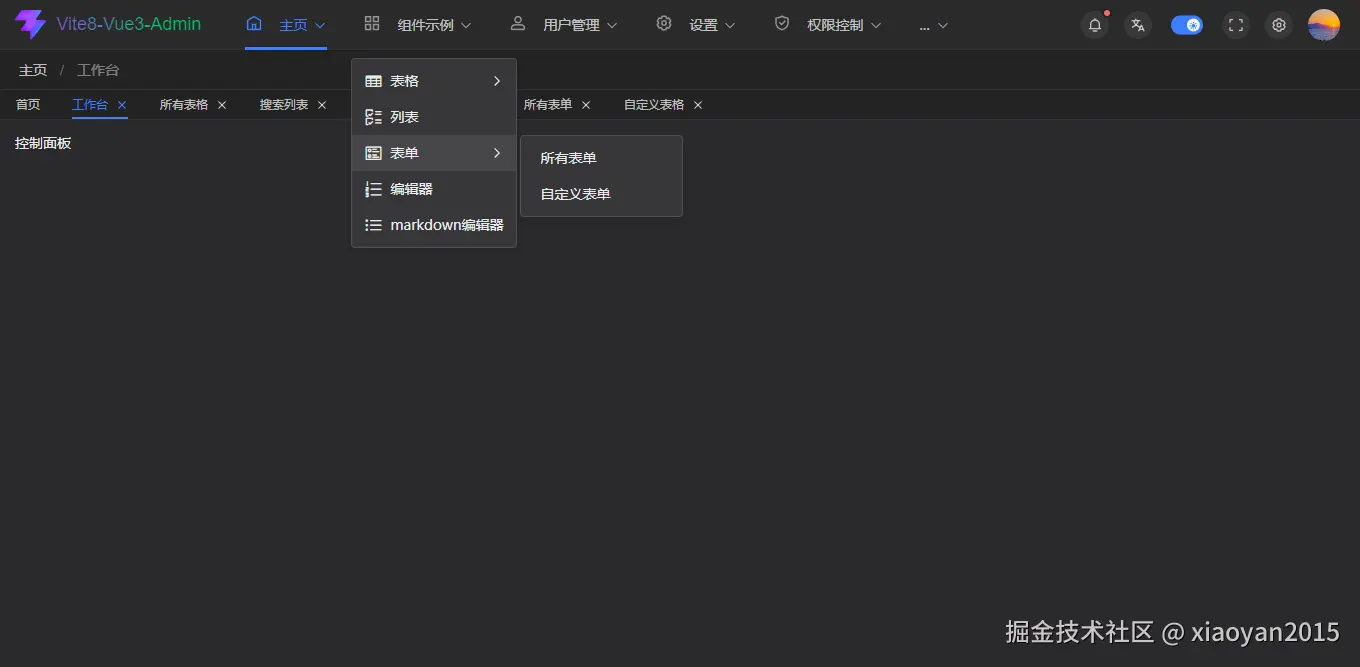Click the user avatar image
Image resolution: width=1360 pixels, height=667 pixels.
click(1324, 25)
